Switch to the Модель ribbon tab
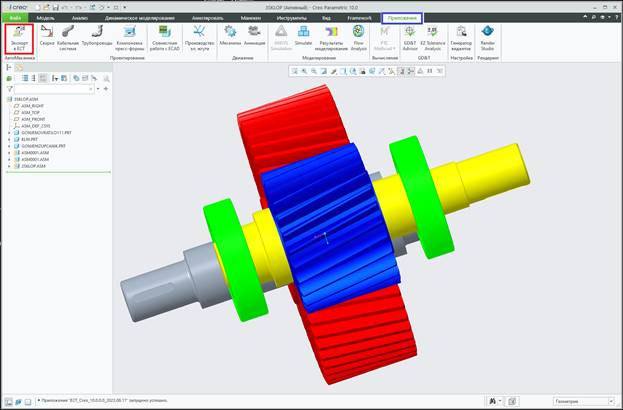 46,18
